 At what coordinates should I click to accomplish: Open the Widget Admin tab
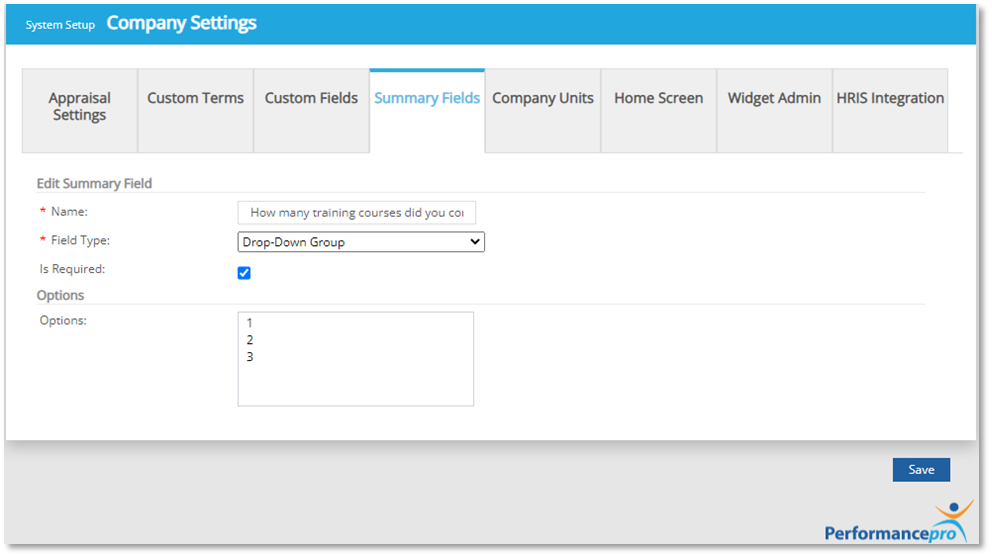(774, 98)
